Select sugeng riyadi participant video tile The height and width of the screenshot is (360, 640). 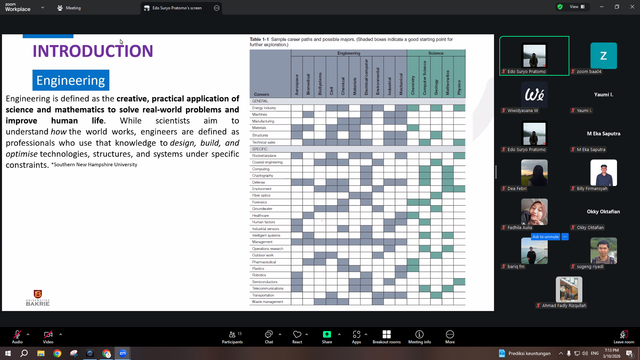click(x=603, y=251)
